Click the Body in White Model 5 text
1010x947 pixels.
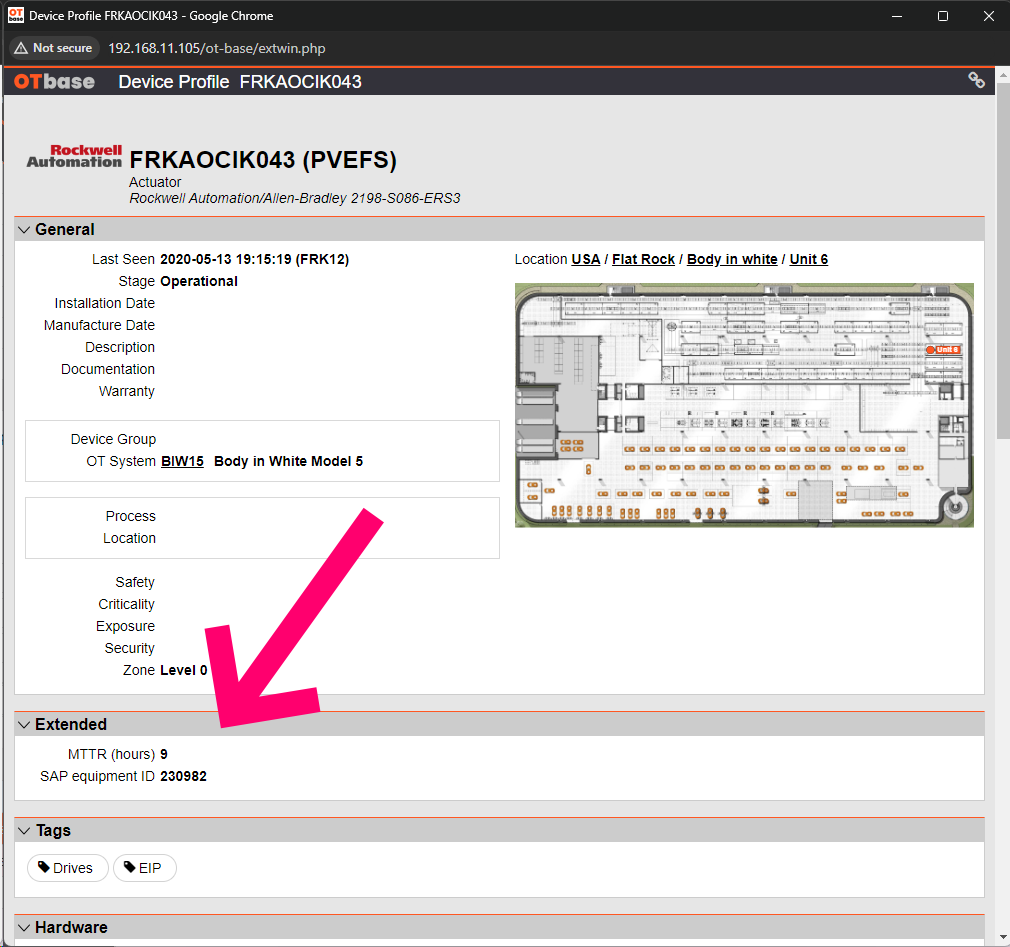pyautogui.click(x=289, y=461)
